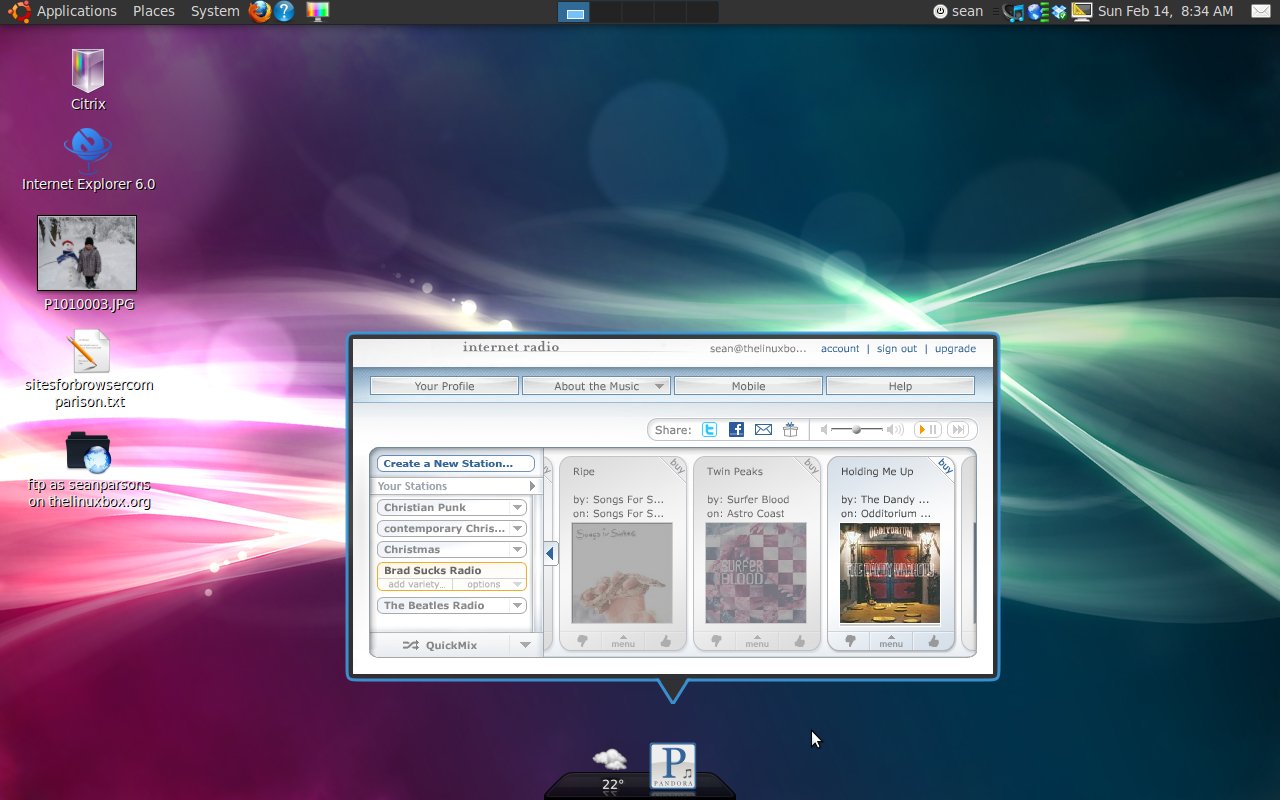Click the upgrade link
1280x800 pixels.
(955, 349)
